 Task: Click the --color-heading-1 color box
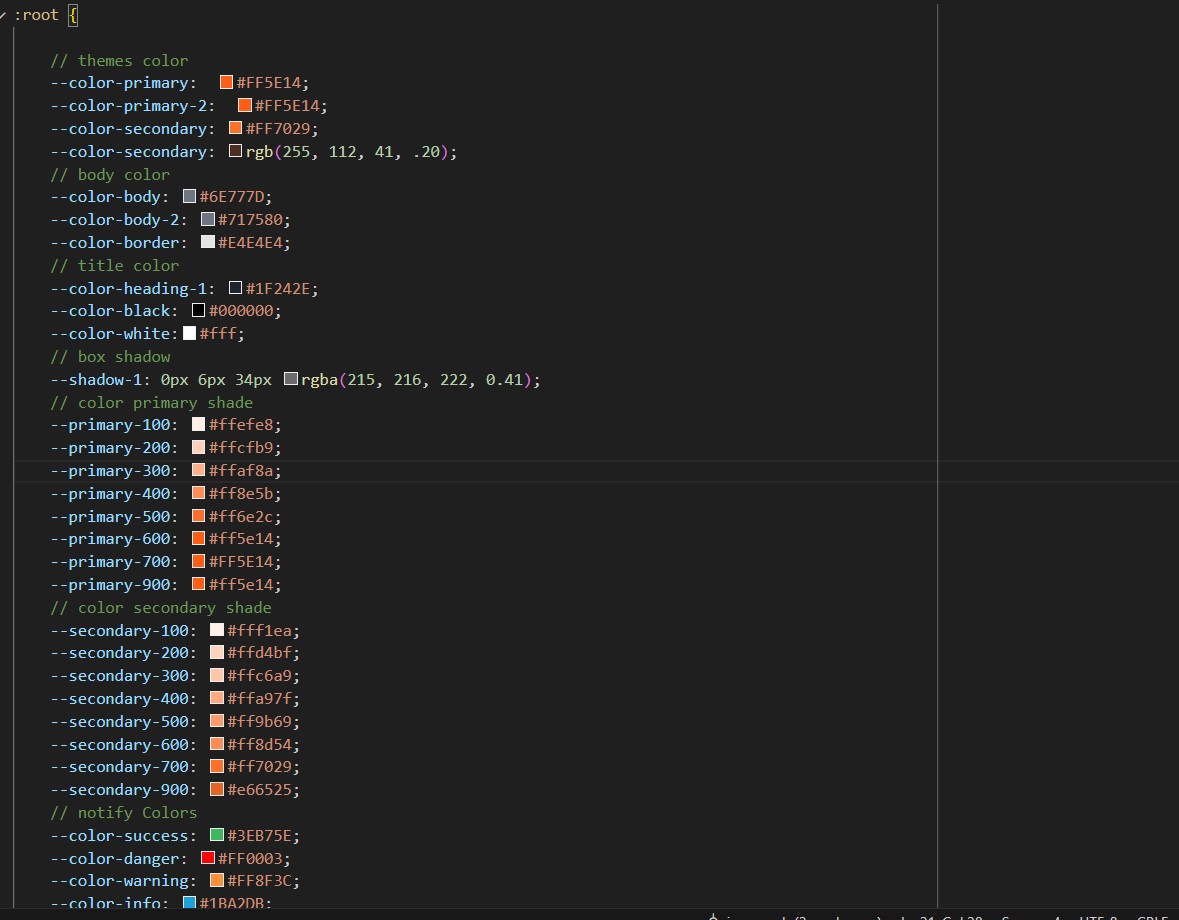236,287
